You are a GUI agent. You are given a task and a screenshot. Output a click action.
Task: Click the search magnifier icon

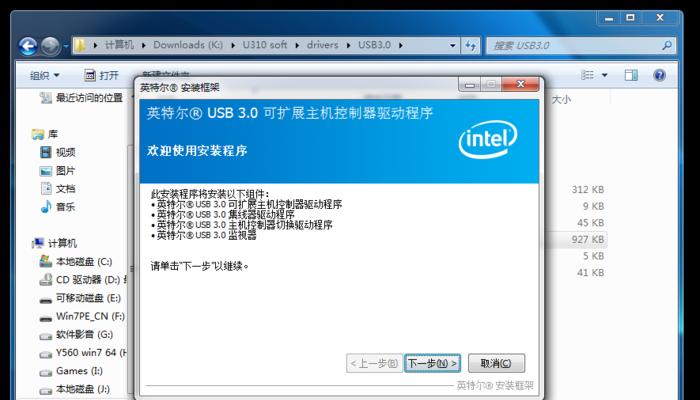[x=667, y=45]
